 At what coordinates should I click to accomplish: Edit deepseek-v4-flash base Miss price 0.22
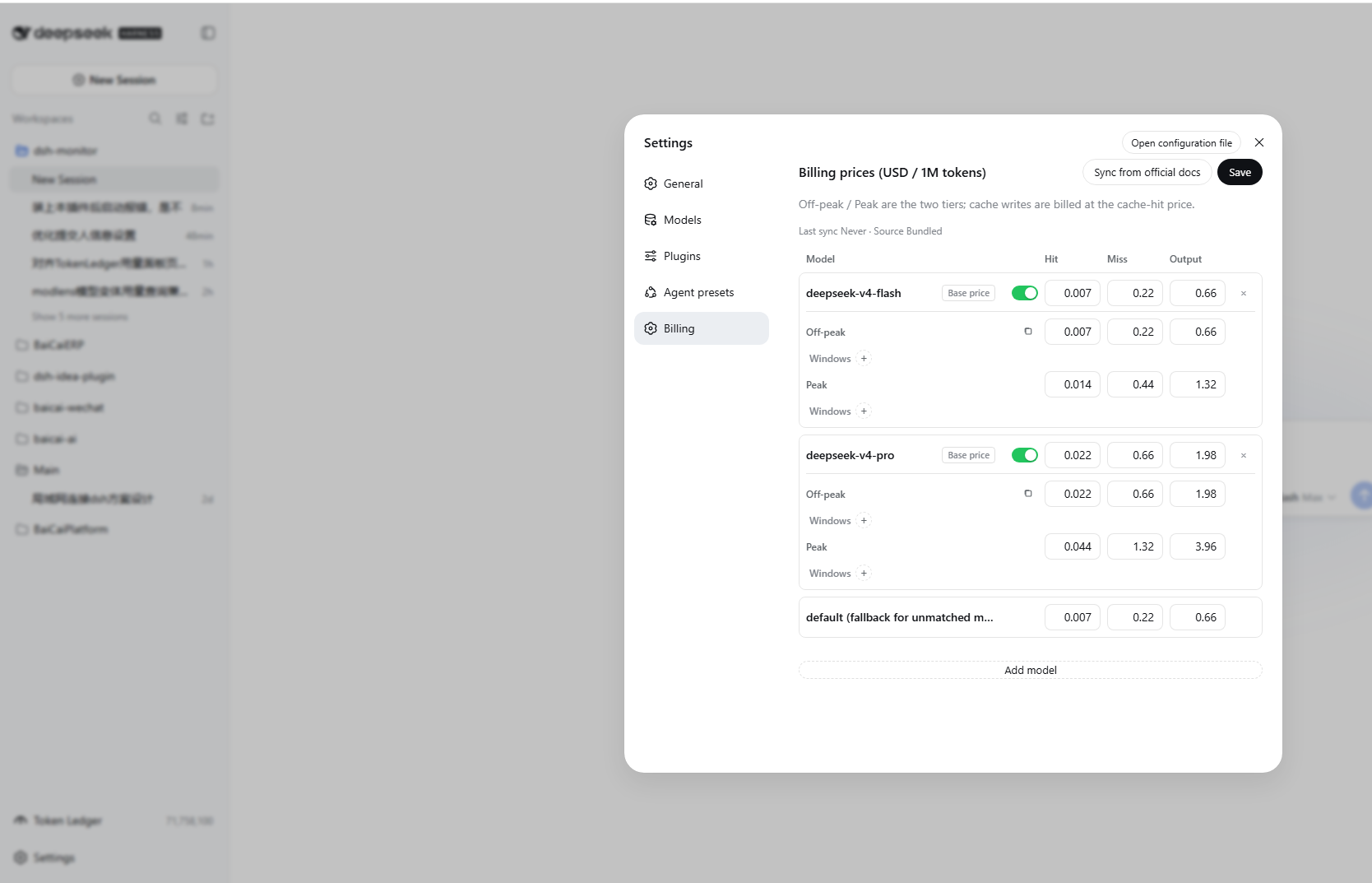tap(1135, 293)
